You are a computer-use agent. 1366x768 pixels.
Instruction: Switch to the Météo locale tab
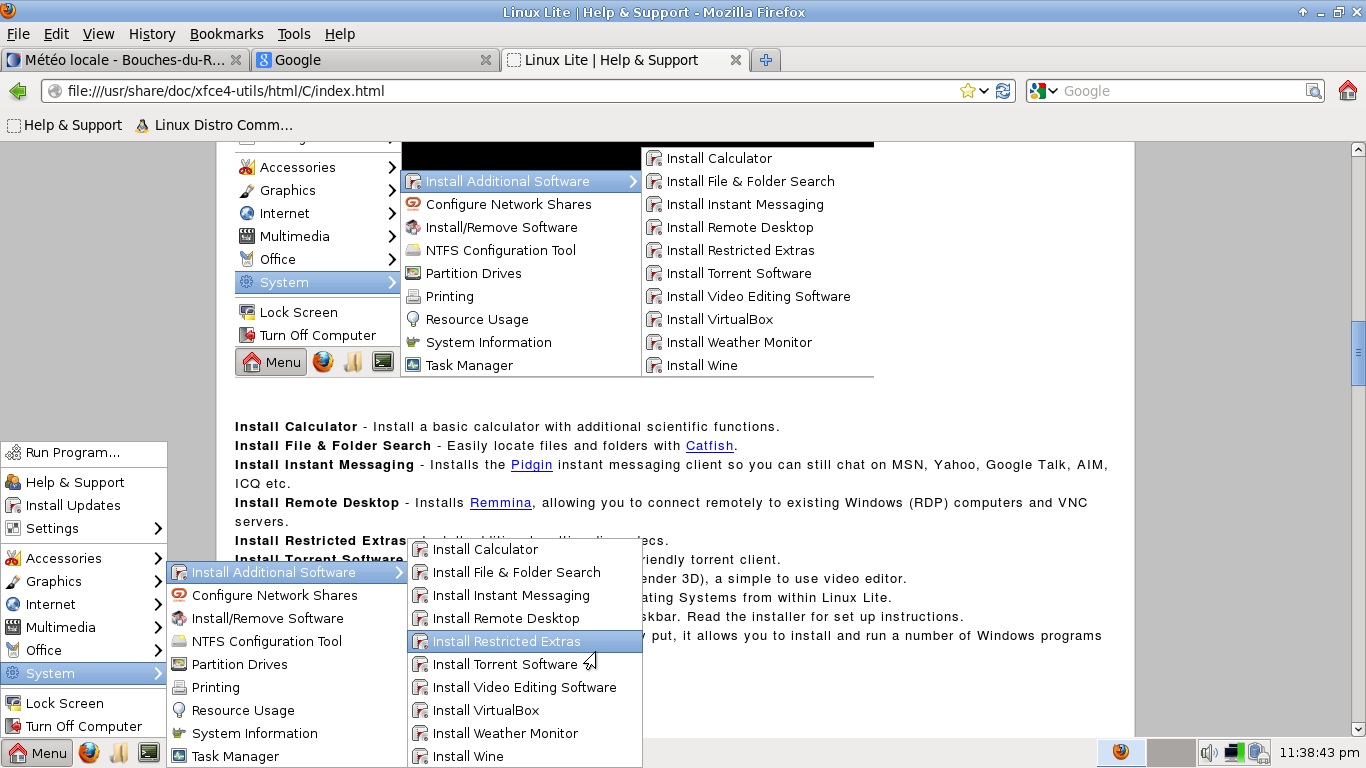[x=124, y=60]
